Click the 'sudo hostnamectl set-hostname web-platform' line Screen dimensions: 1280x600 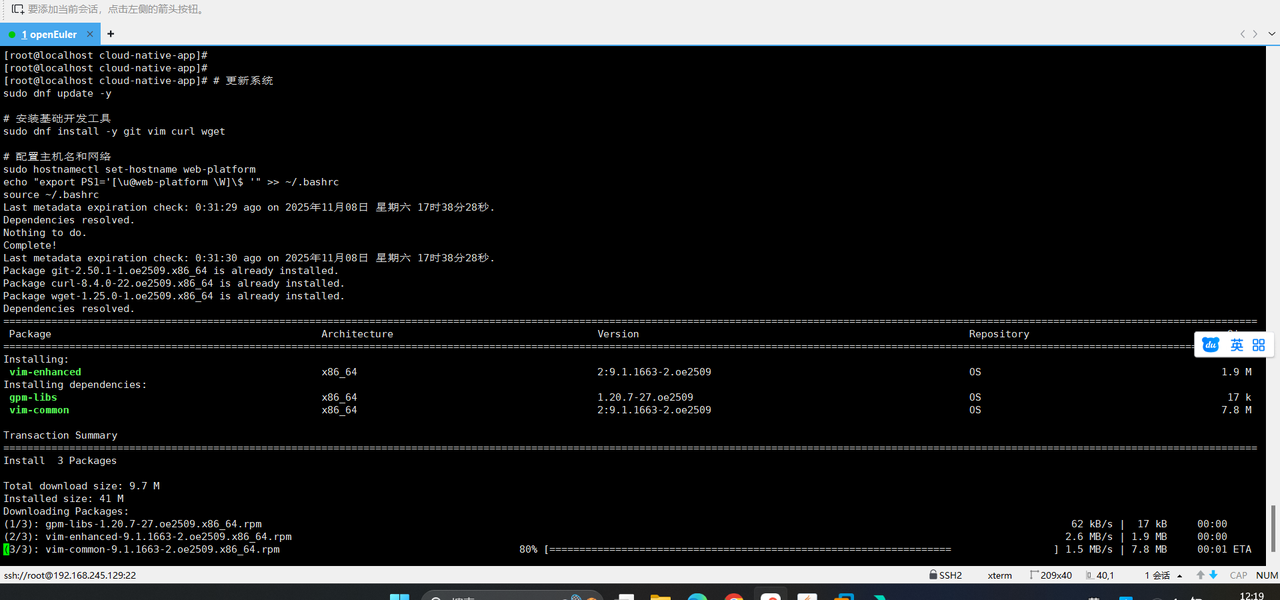[x=129, y=169]
